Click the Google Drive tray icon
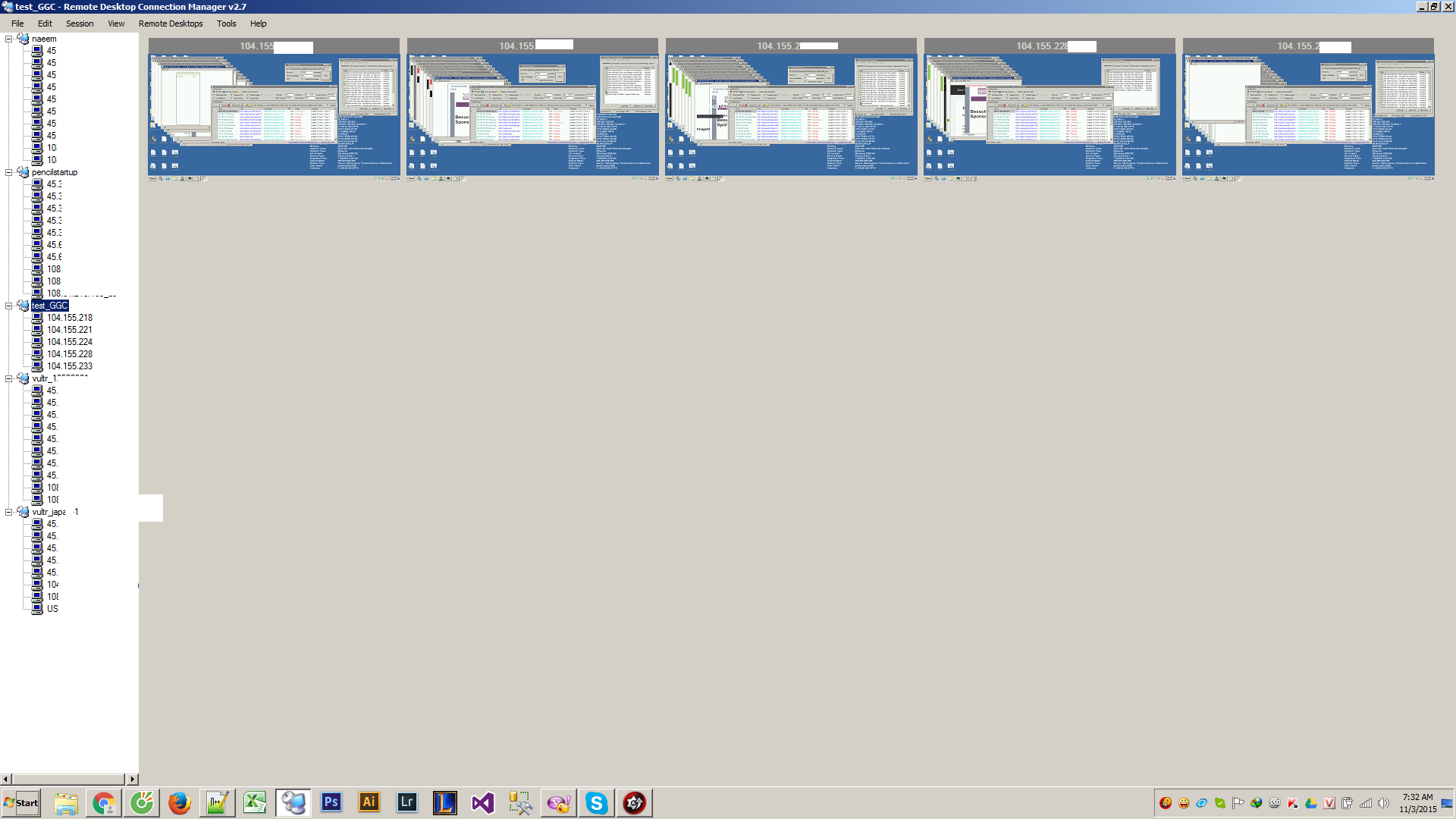Image resolution: width=1456 pixels, height=819 pixels. [x=1311, y=803]
